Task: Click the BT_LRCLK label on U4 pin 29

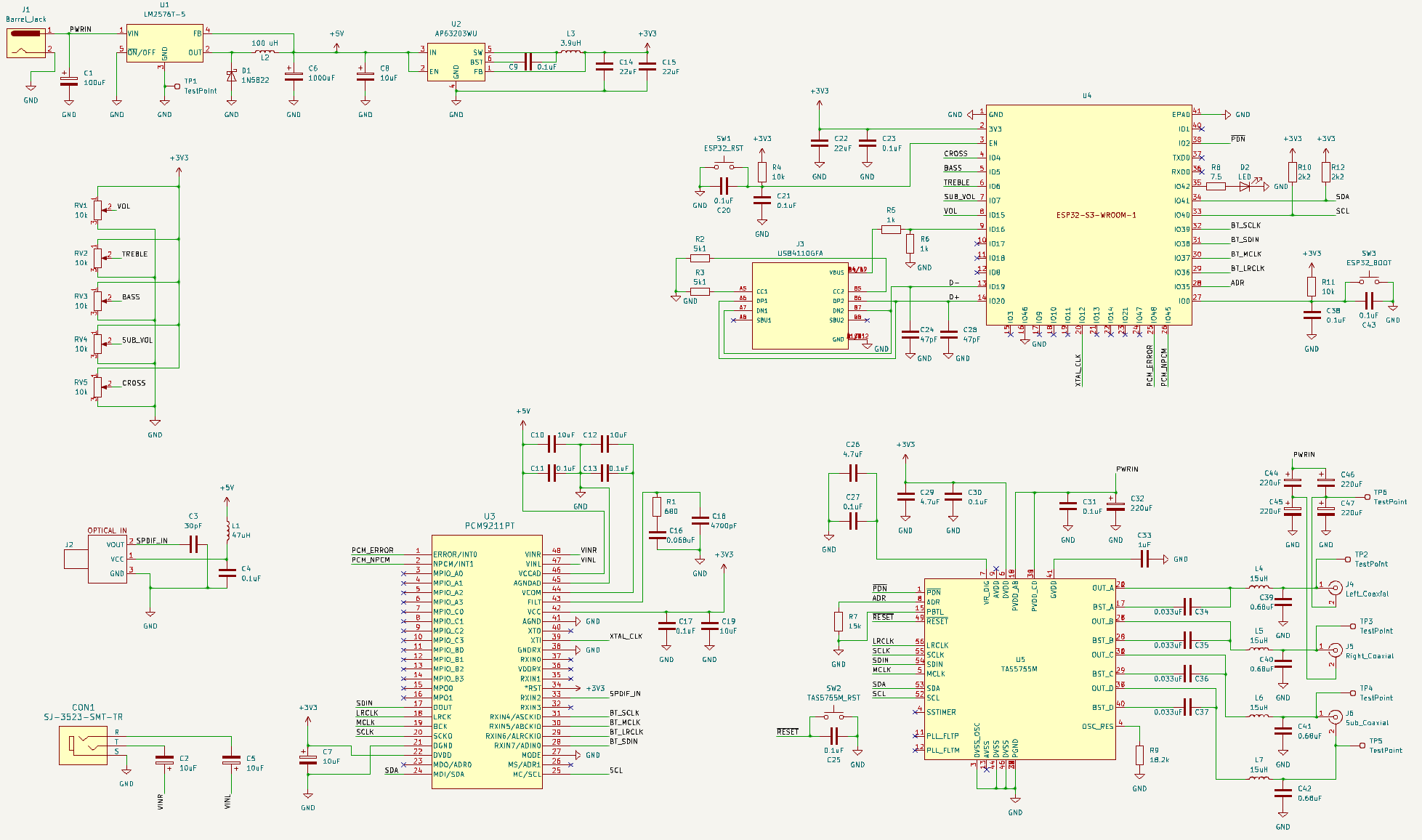Action: (x=1248, y=268)
